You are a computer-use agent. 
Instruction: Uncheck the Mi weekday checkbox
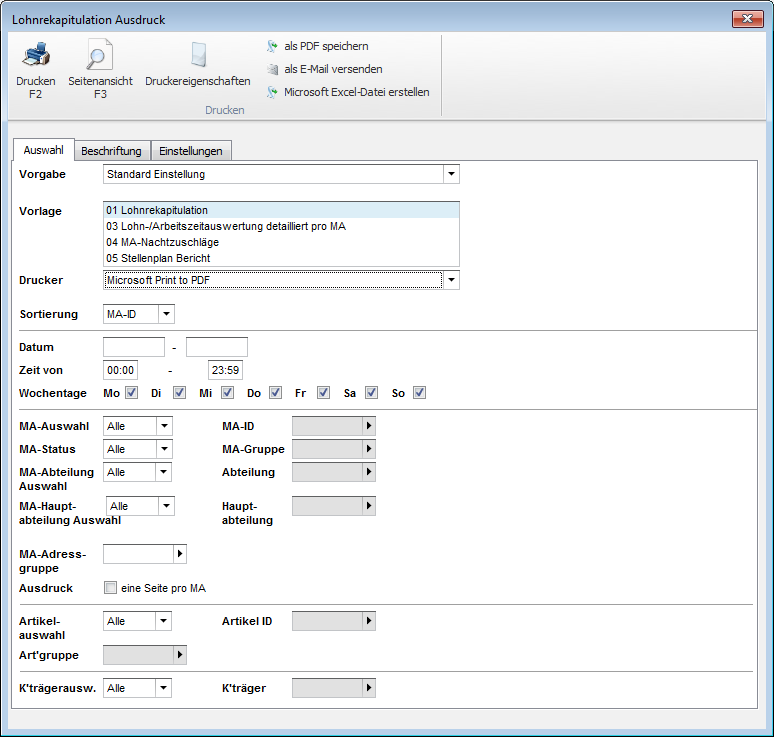227,393
